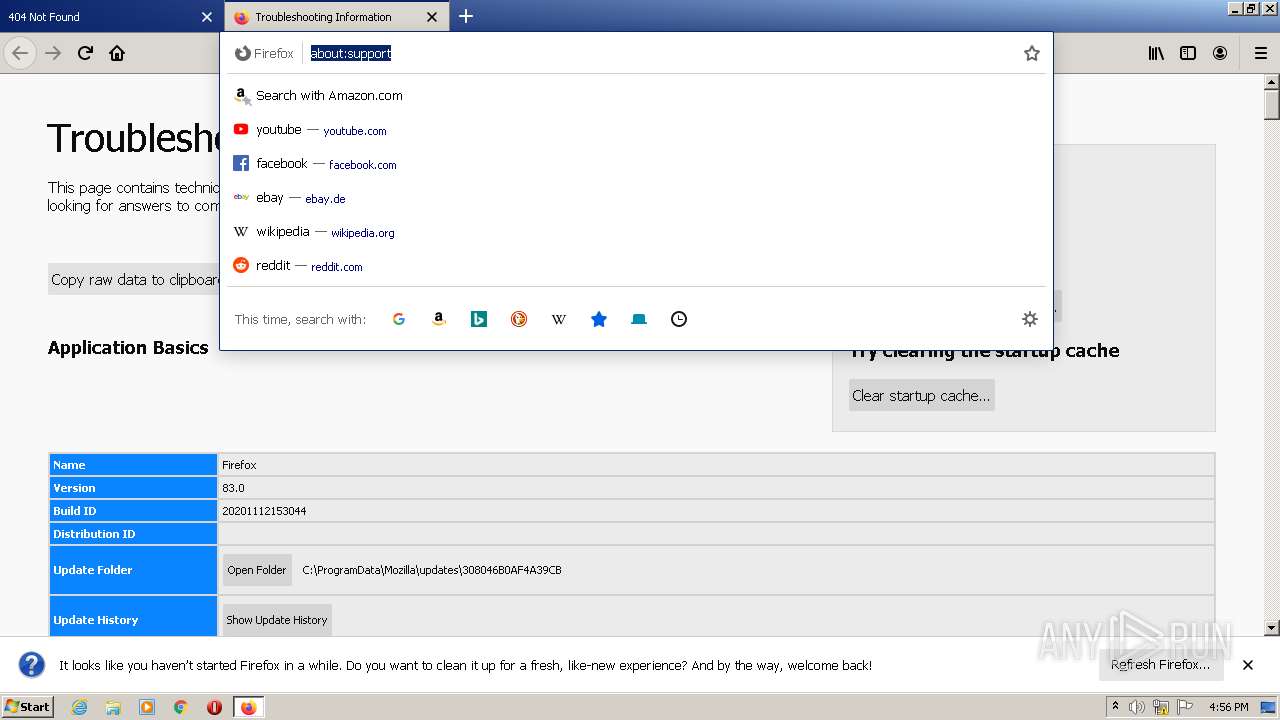Close the Troubleshooting Information tab
Viewport: 1280px width, 720px height.
[x=432, y=17]
